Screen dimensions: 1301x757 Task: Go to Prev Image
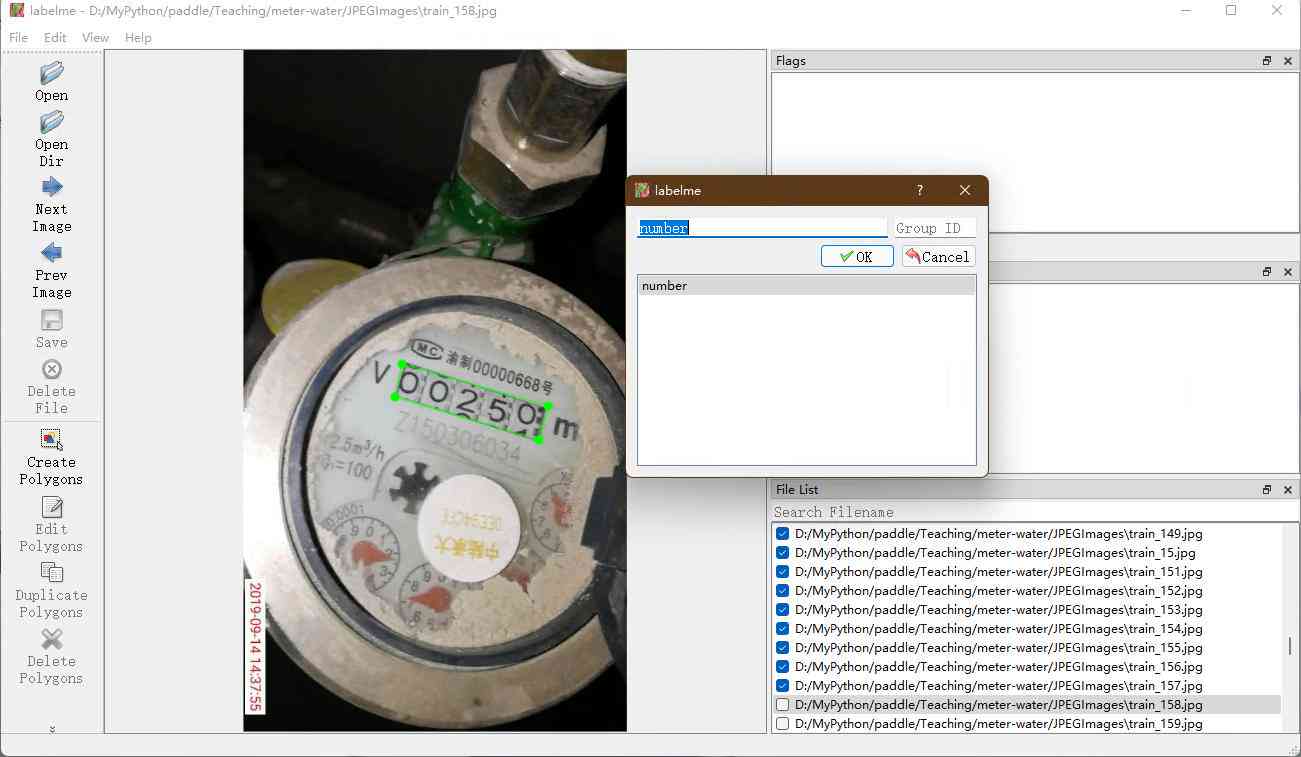[x=51, y=270]
